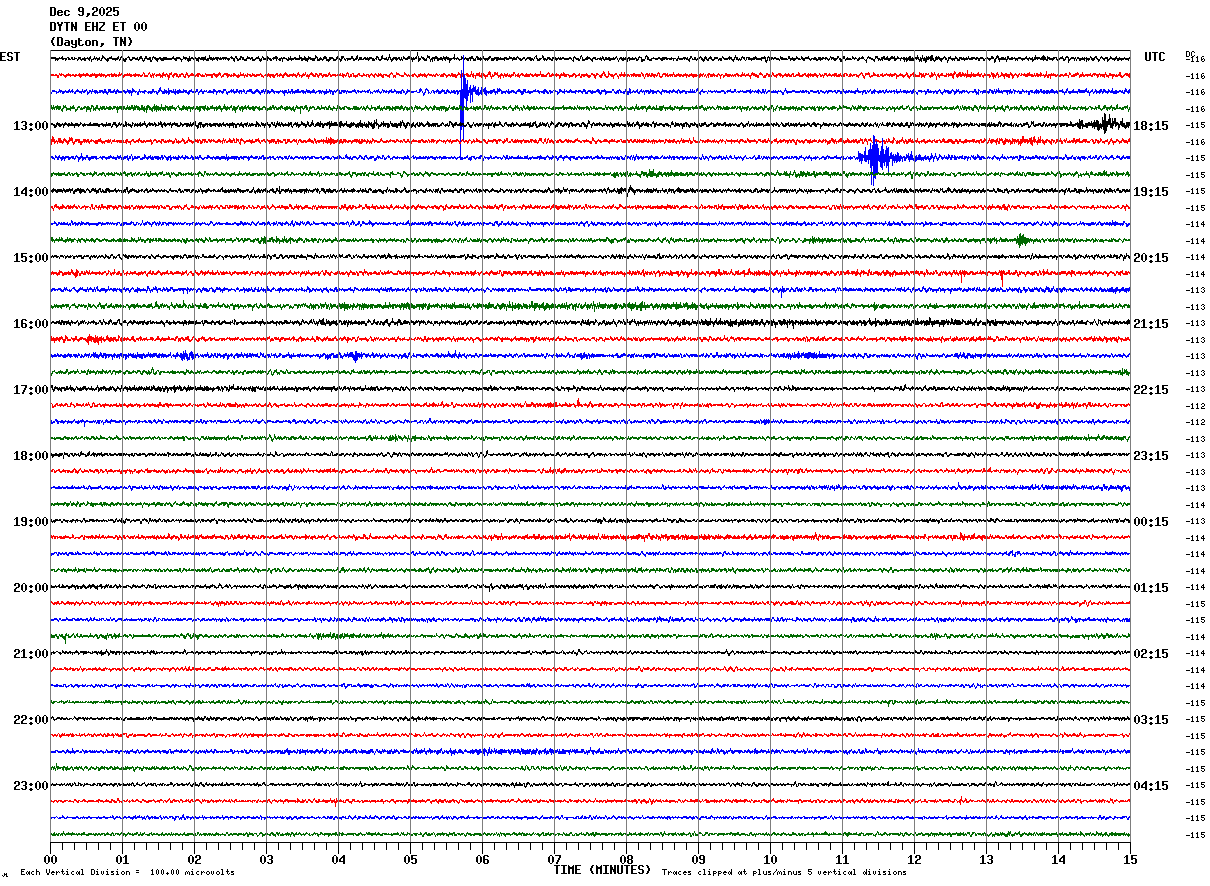1210x886 pixels.
Task: Click the 10 minute mark on the time axis
Action: (770, 859)
